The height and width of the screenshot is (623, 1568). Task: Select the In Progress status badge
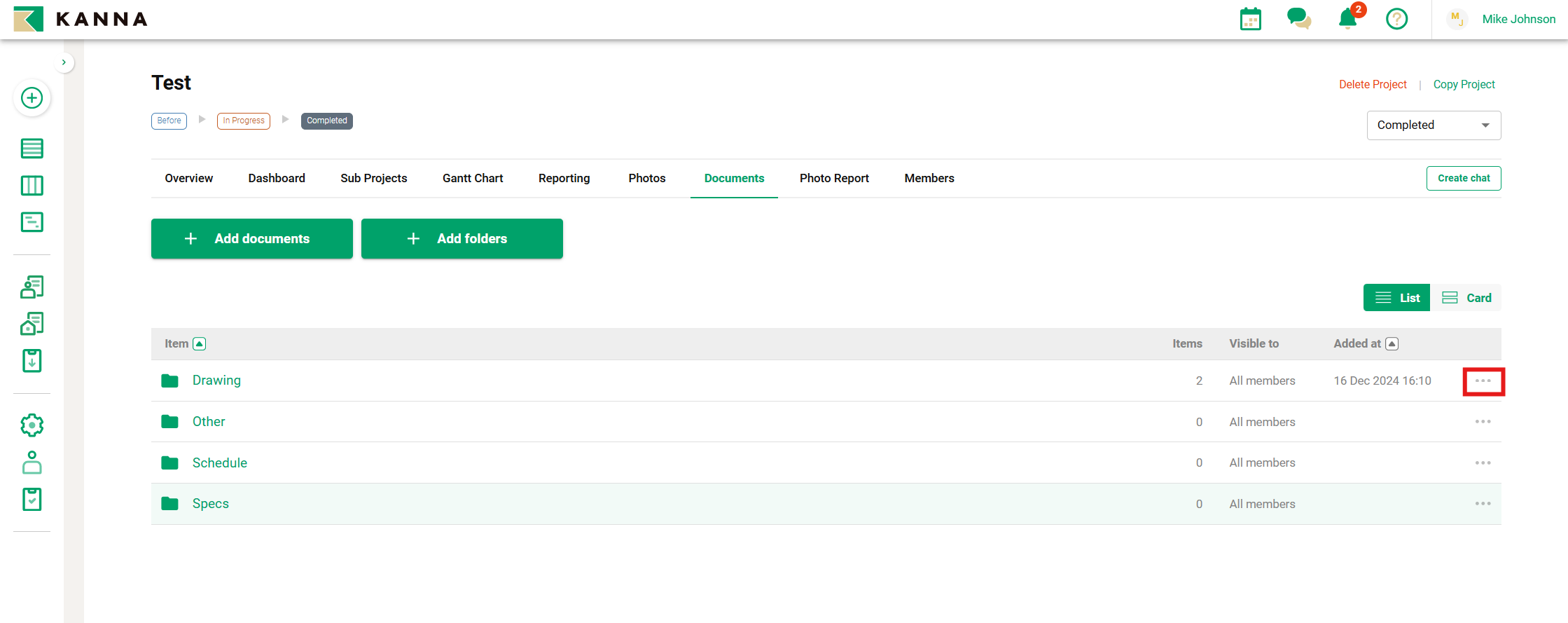[243, 121]
